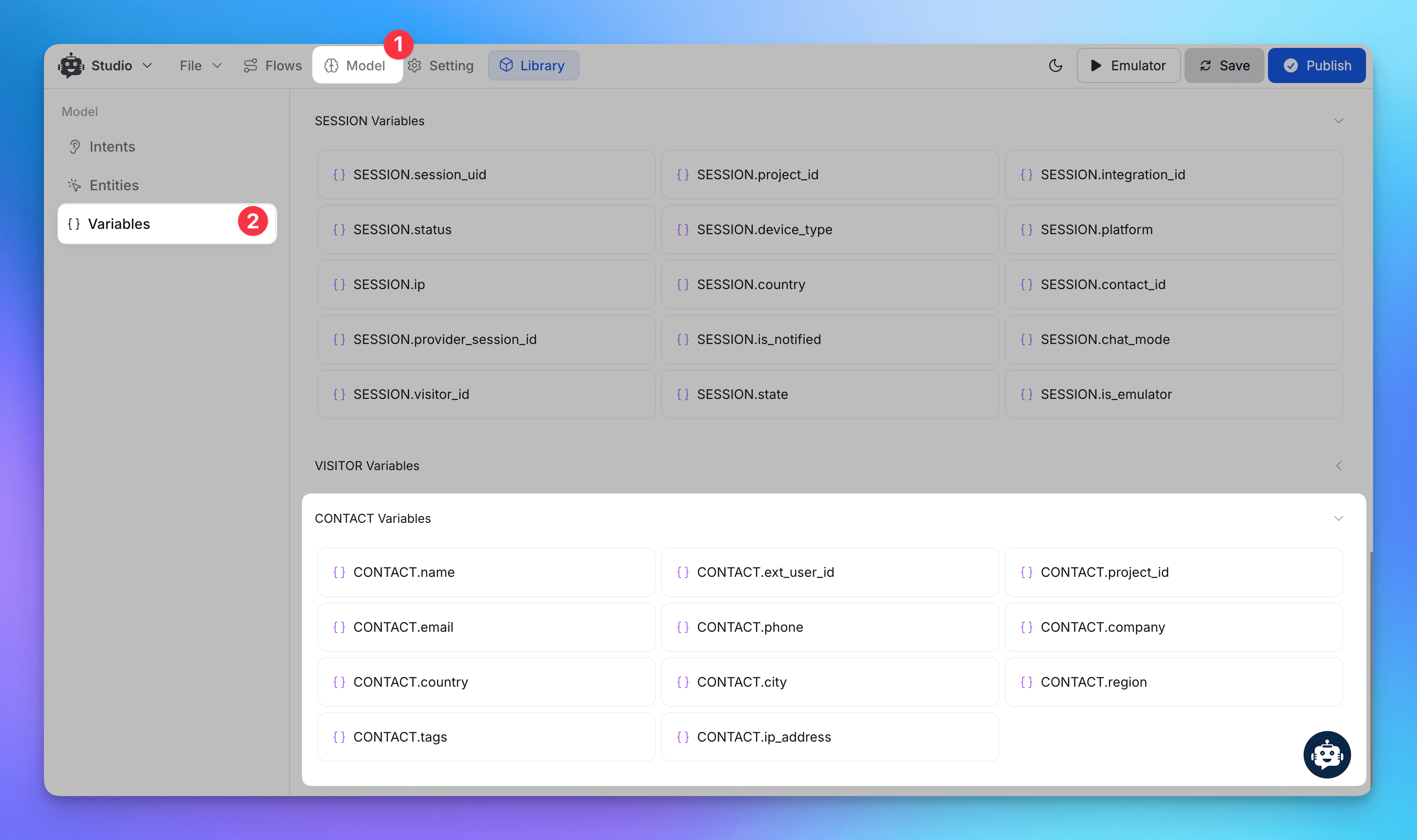1417x840 pixels.
Task: Click the Intents ear icon
Action: point(75,147)
